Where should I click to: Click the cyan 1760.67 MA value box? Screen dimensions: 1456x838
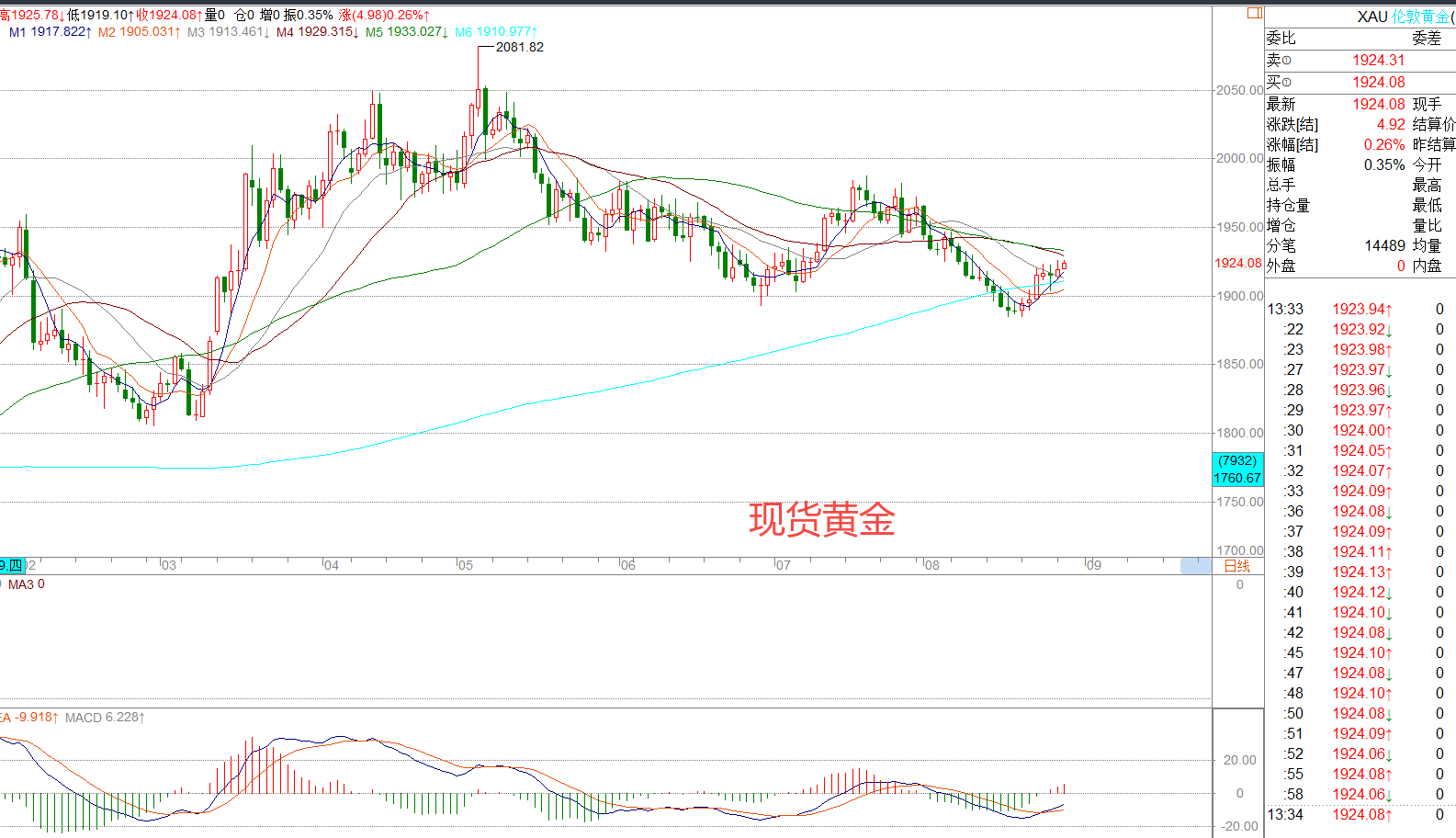click(1237, 470)
